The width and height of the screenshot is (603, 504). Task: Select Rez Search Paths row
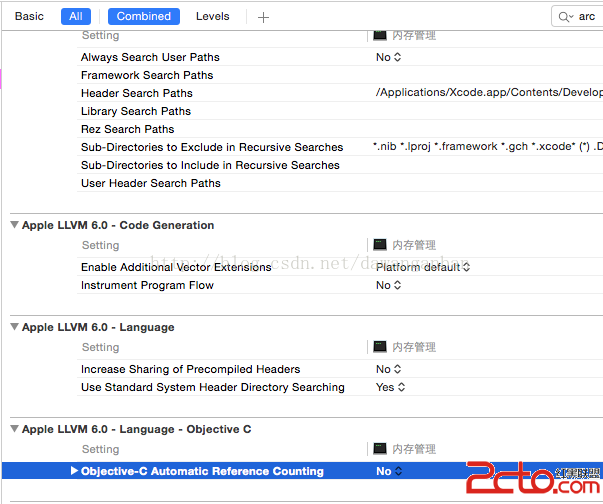pos(340,129)
